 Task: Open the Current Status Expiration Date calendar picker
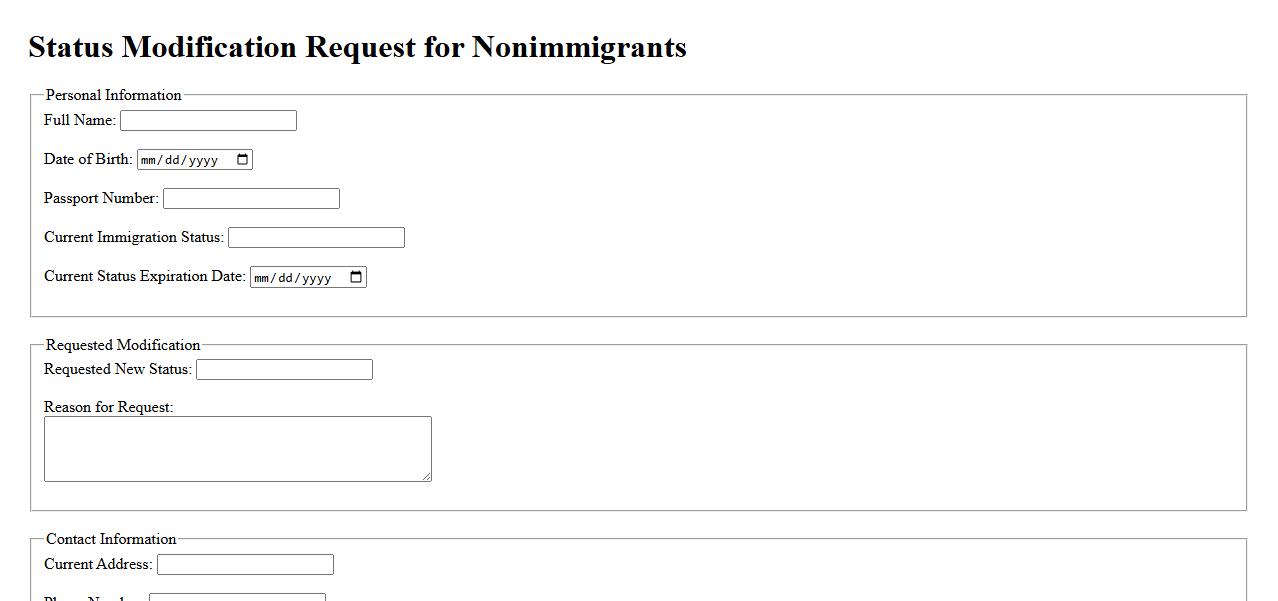[356, 277]
